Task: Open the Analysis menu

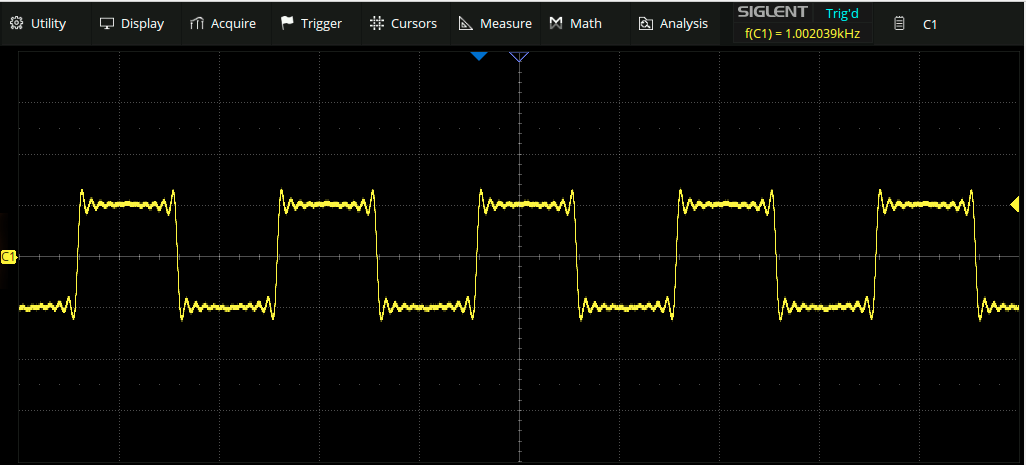Action: click(x=673, y=23)
